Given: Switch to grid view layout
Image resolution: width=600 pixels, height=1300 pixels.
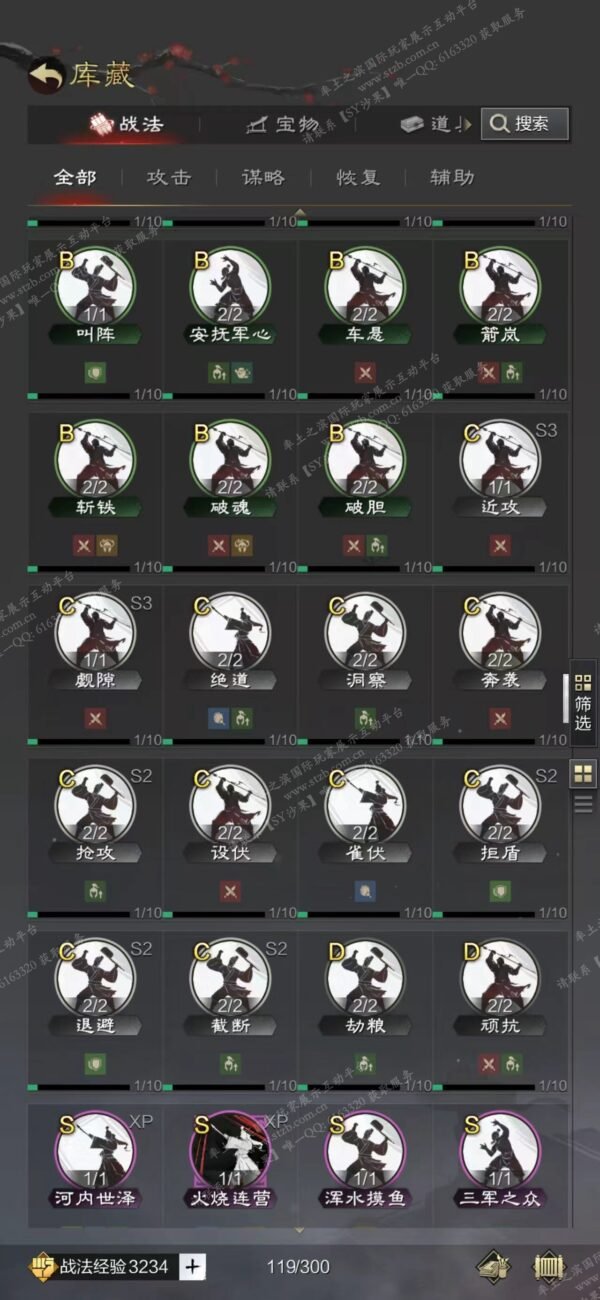Looking at the screenshot, I should point(582,773).
